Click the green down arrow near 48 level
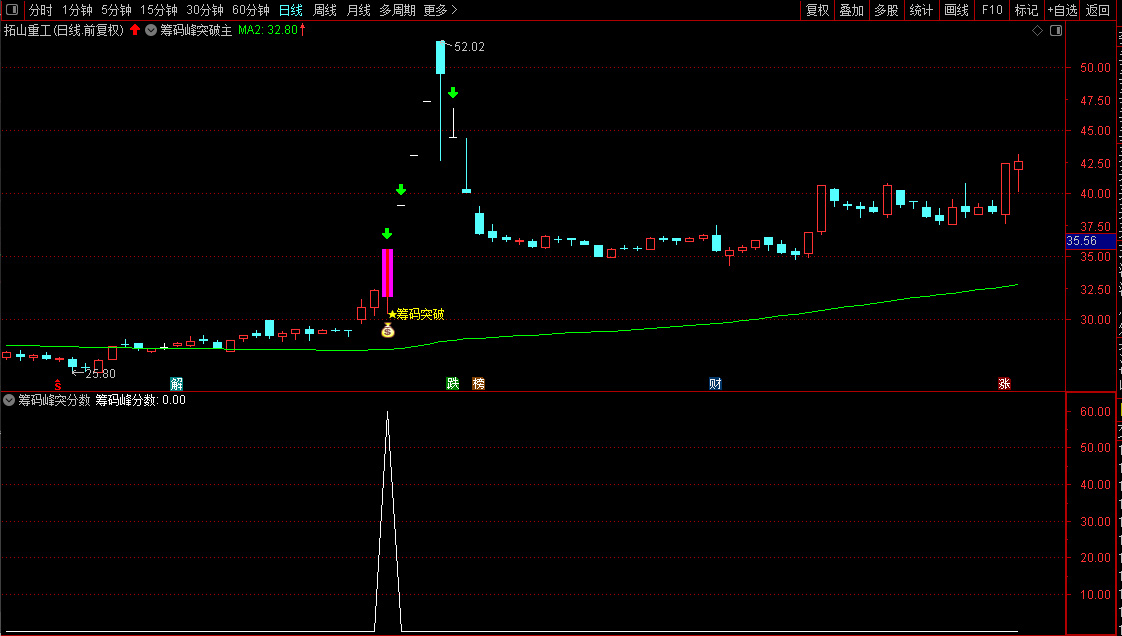 pos(453,93)
